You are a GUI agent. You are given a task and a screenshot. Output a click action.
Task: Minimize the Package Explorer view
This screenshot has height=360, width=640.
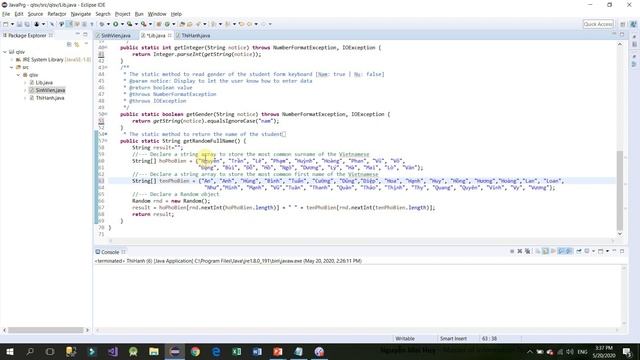coord(78,35)
